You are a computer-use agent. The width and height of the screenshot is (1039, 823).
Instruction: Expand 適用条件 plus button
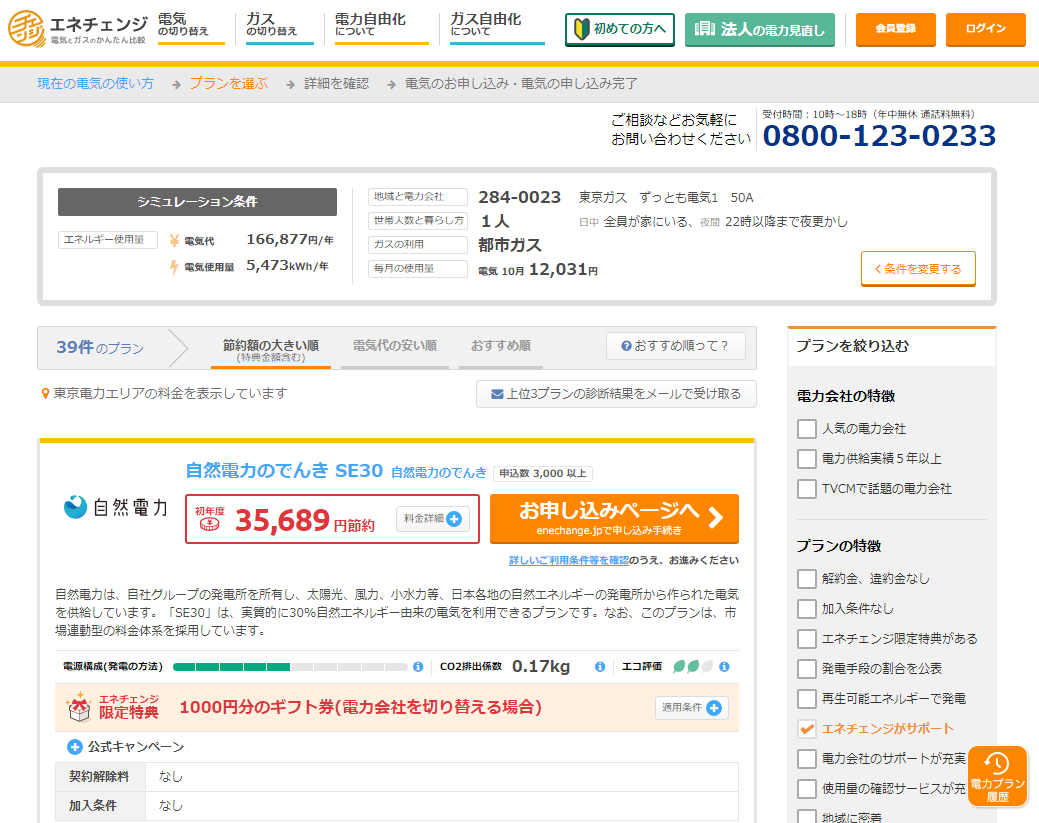coord(692,708)
